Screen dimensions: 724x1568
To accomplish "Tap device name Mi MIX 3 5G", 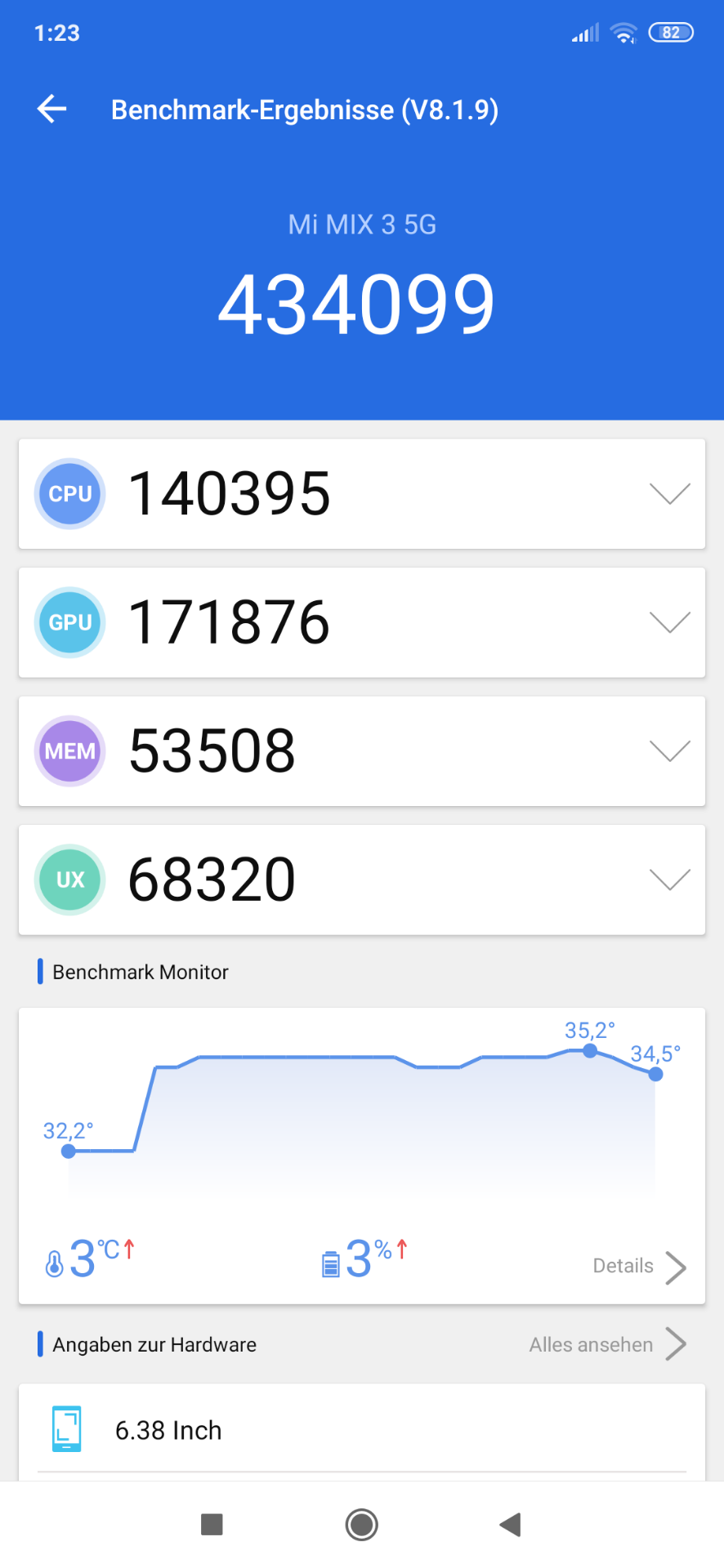I will [362, 225].
